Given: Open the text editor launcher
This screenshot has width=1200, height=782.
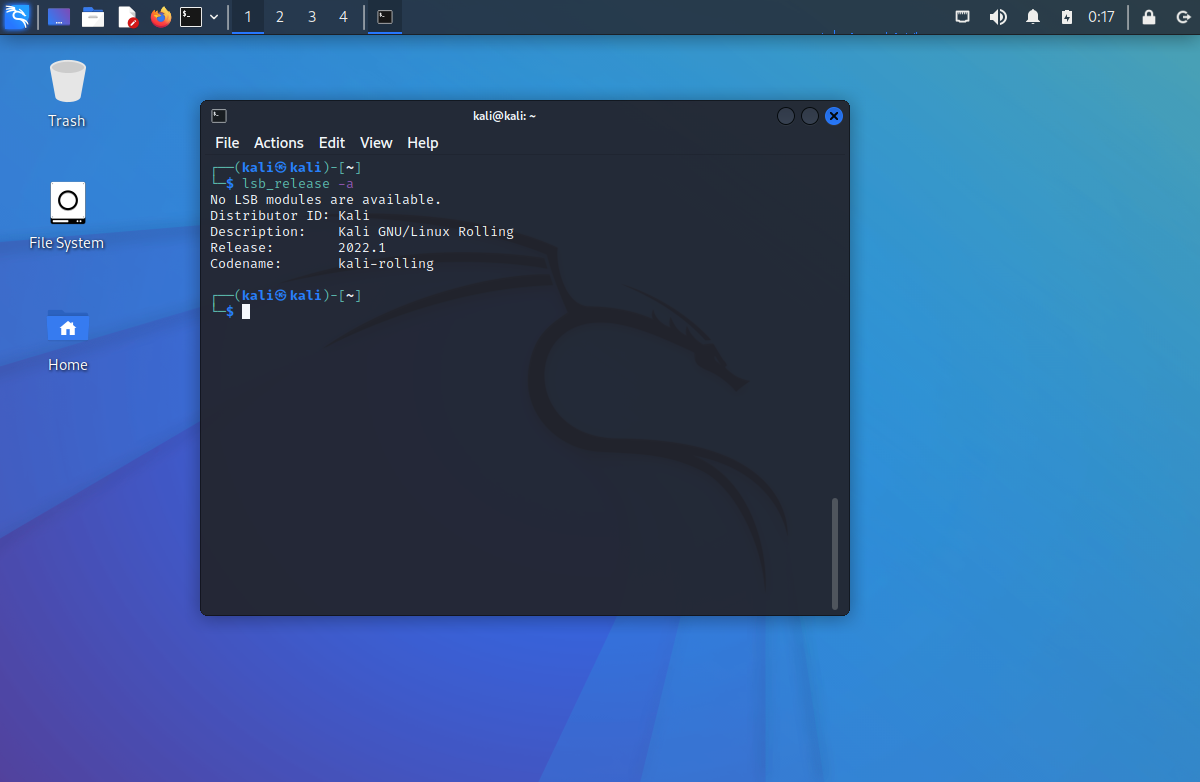Looking at the screenshot, I should [127, 17].
